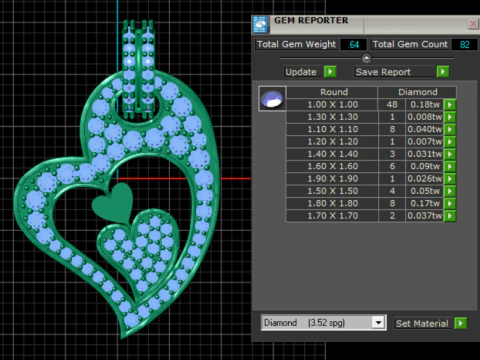This screenshot has height=360, width=480.
Task: Click the Diamond column header
Action: click(x=417, y=92)
